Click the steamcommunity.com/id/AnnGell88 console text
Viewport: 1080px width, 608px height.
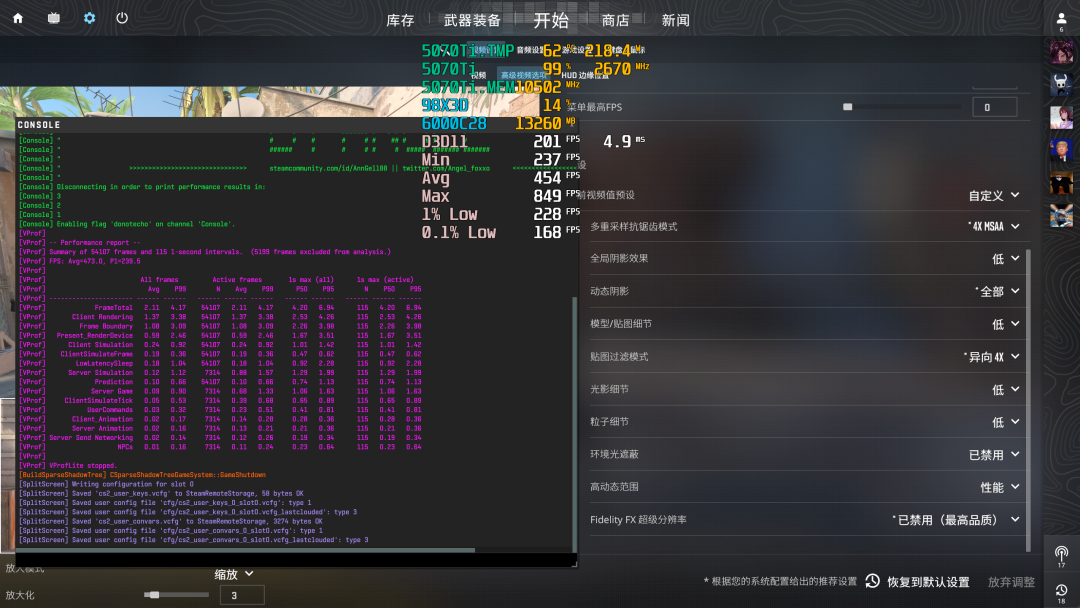(x=329, y=168)
